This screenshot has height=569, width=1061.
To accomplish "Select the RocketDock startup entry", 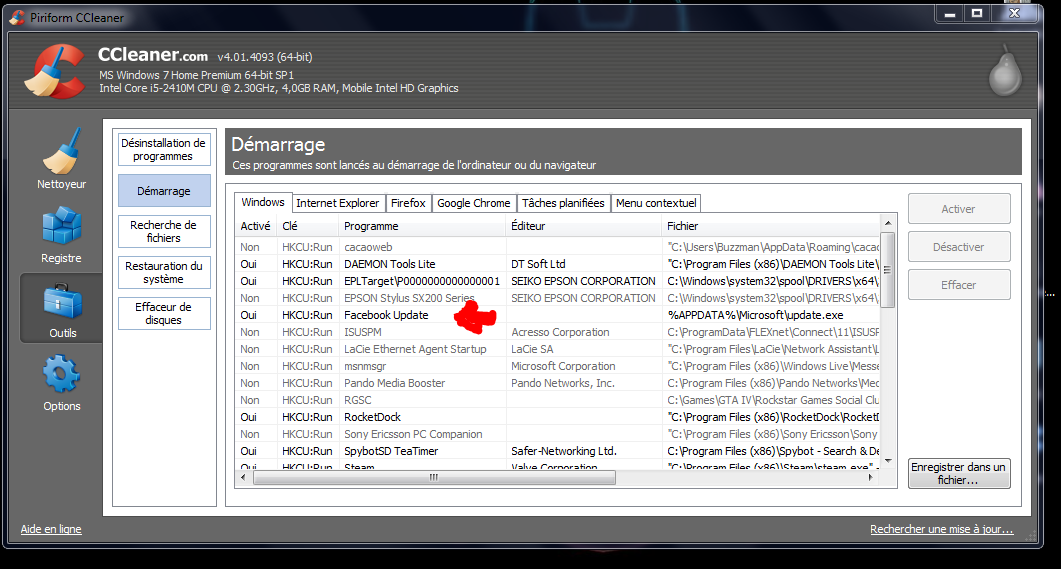I will click(x=558, y=417).
